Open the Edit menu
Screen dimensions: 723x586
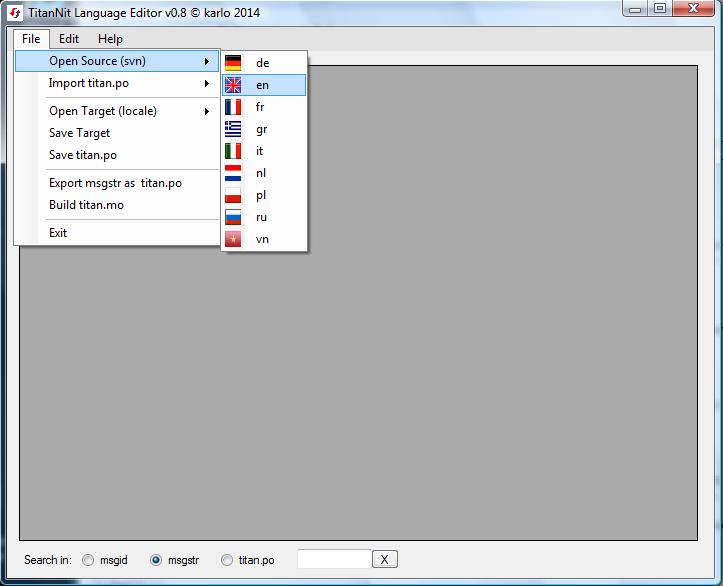click(69, 39)
